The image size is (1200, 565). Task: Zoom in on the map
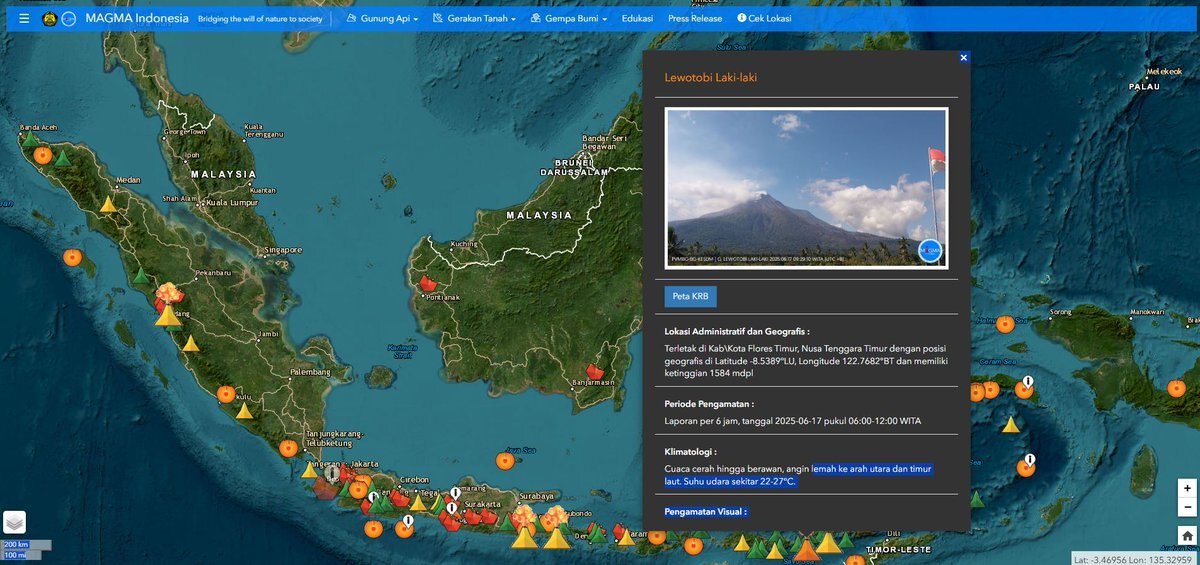click(x=1187, y=489)
